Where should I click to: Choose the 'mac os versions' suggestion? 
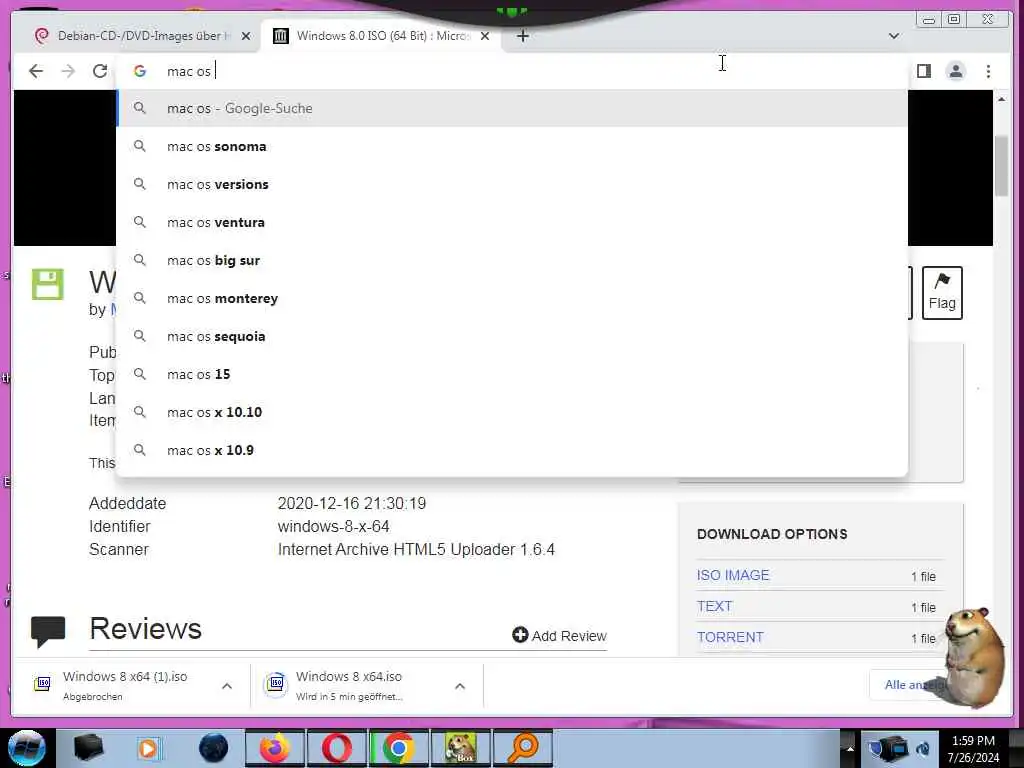512,184
